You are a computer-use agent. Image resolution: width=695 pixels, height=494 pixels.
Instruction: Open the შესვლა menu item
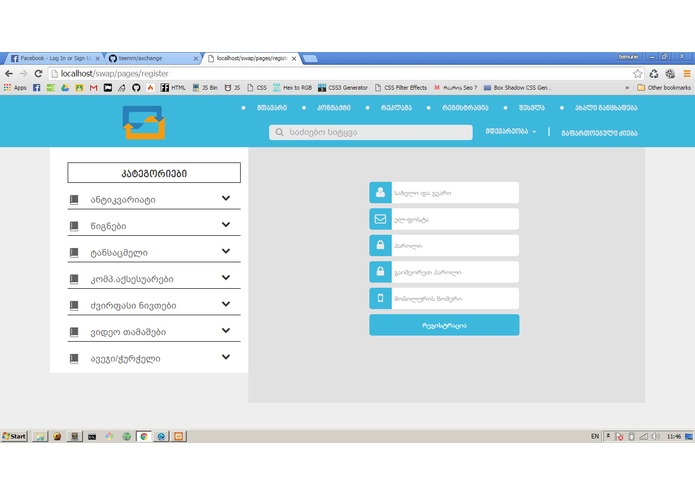[531, 108]
